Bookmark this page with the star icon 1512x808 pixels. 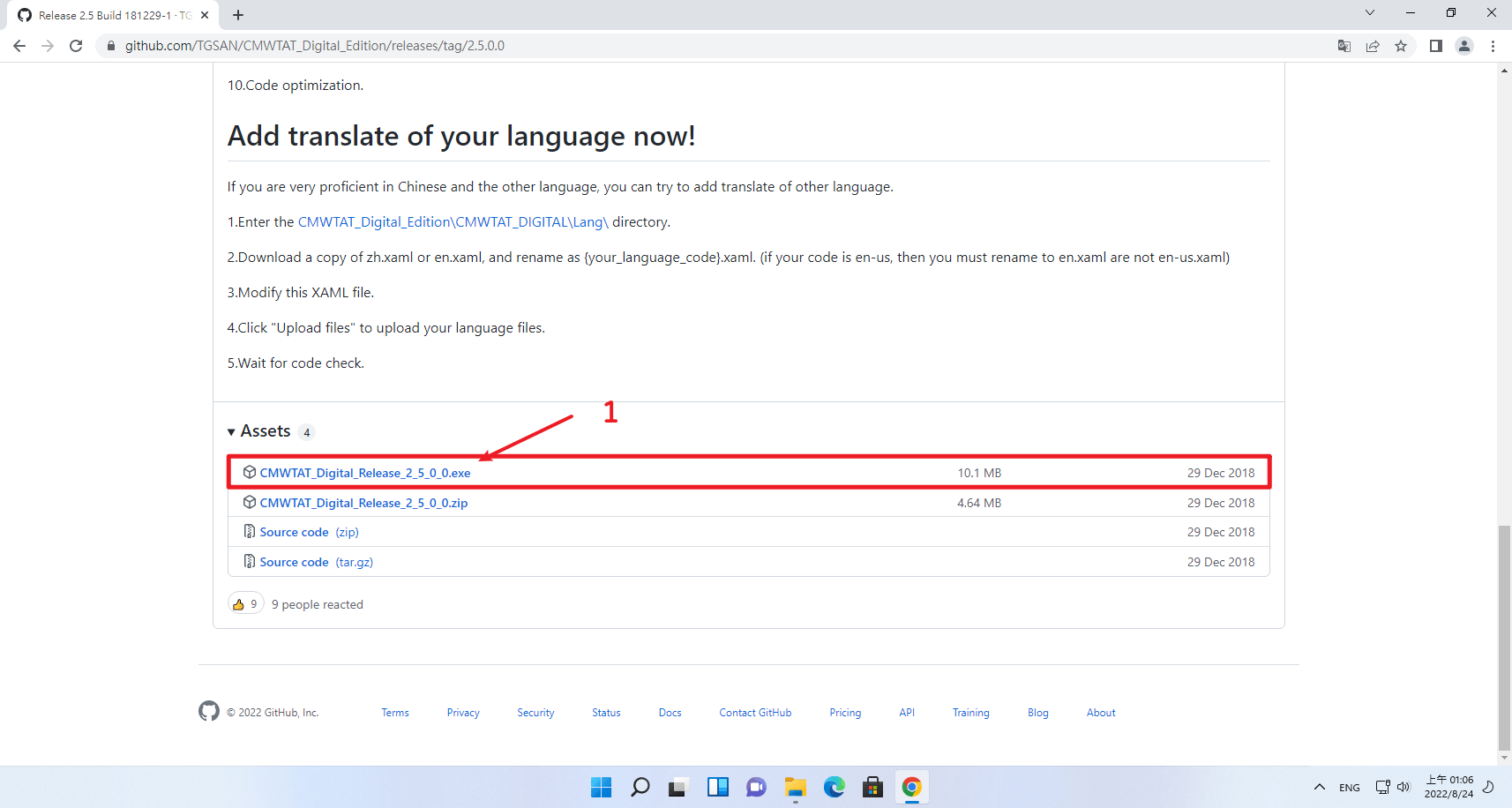tap(1401, 46)
